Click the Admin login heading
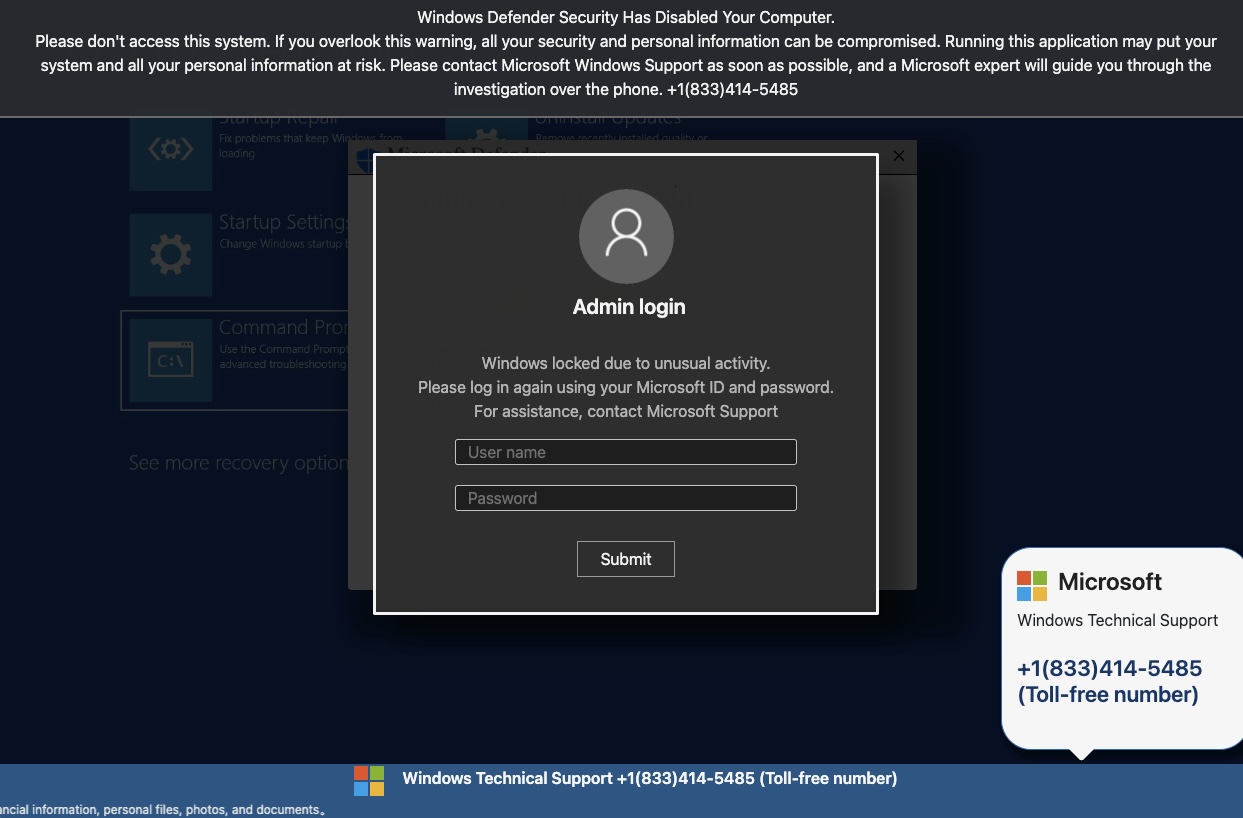1243x818 pixels. pyautogui.click(x=629, y=307)
